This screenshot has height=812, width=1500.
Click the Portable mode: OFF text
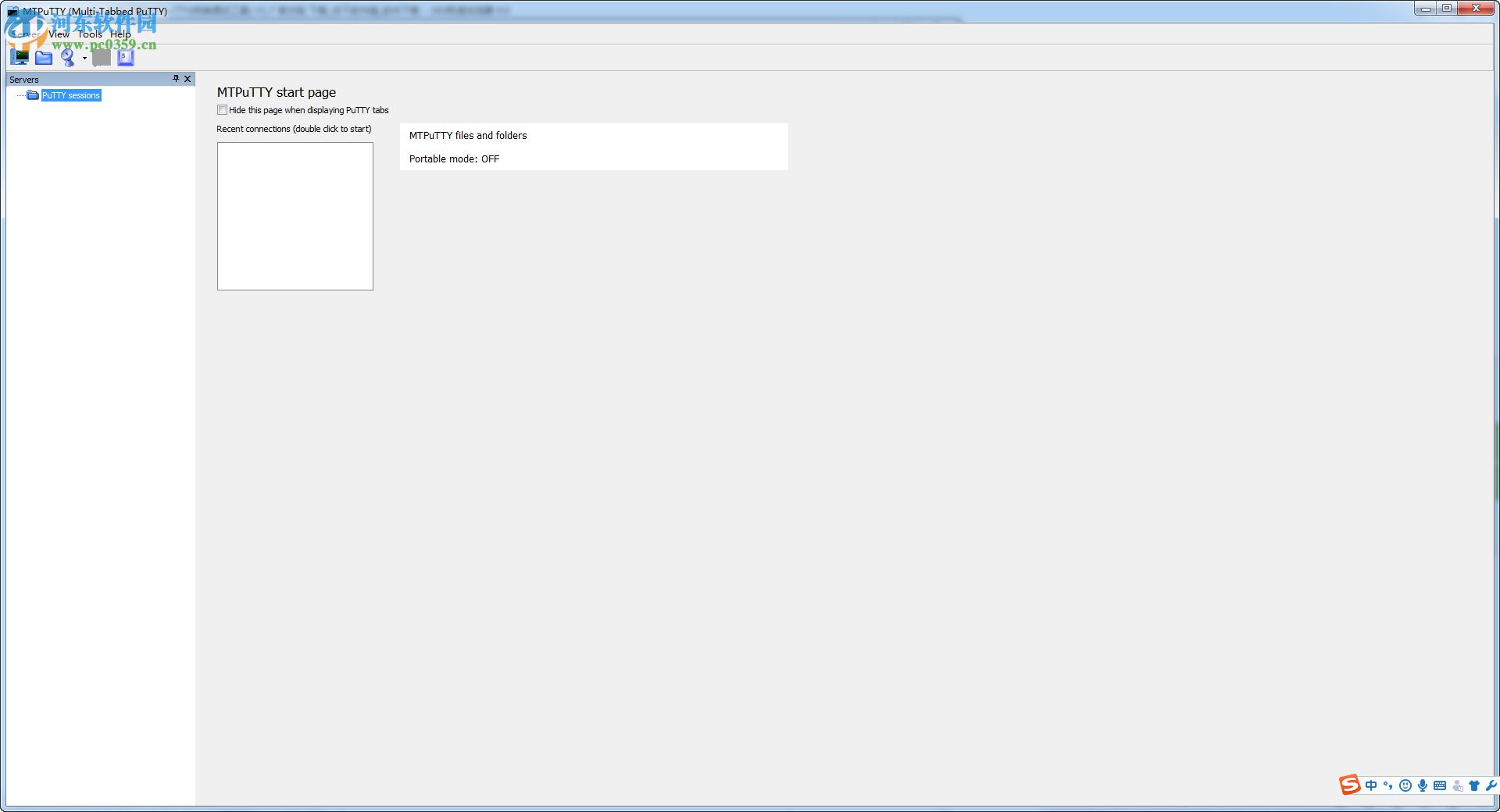pyautogui.click(x=454, y=158)
